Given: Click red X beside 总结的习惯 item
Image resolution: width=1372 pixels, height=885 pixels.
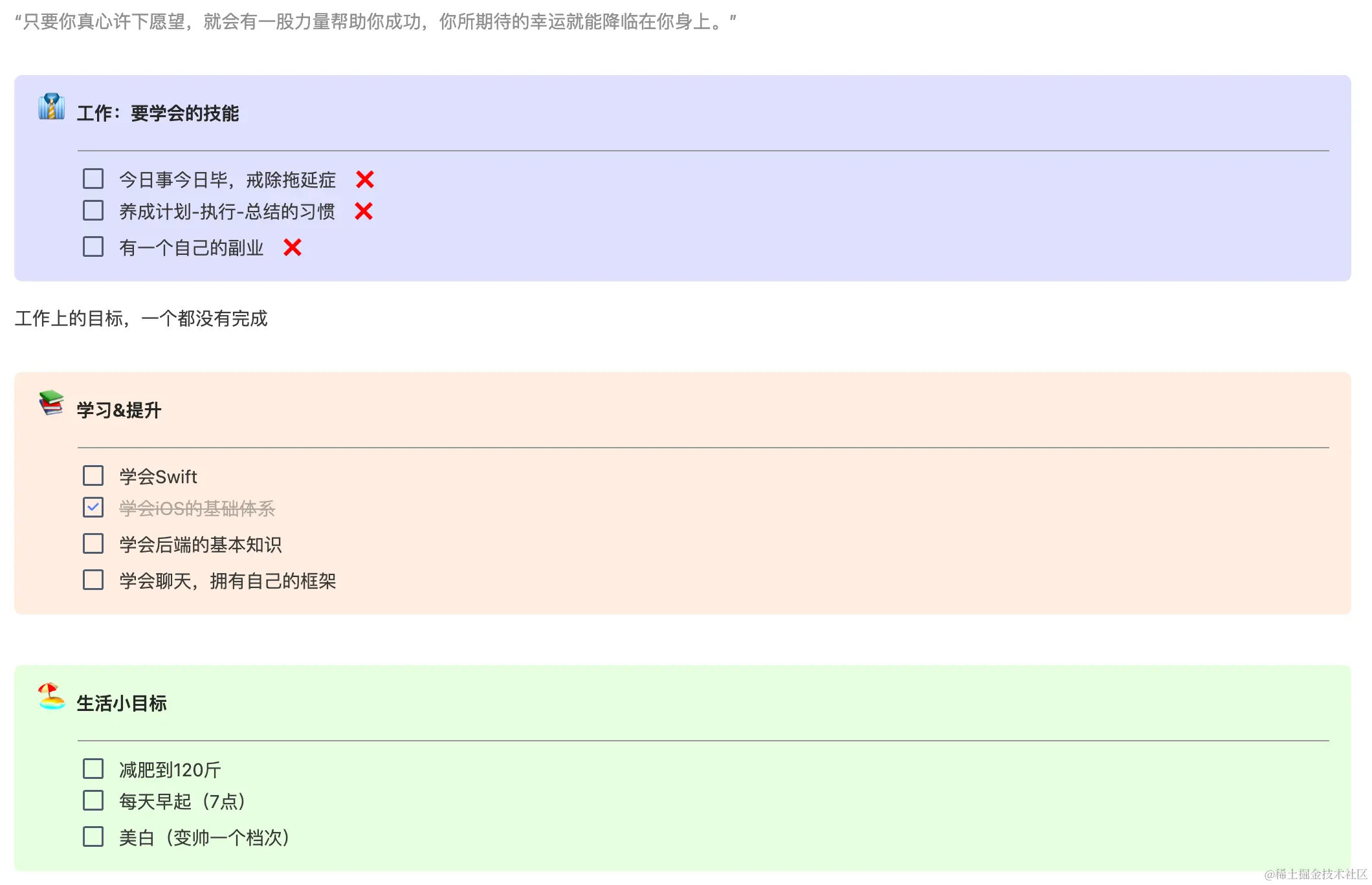Looking at the screenshot, I should [364, 211].
